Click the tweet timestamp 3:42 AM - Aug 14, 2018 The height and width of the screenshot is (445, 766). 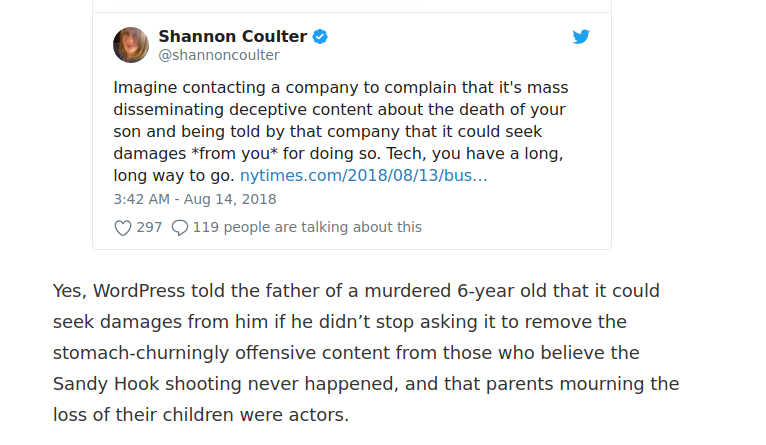(195, 199)
